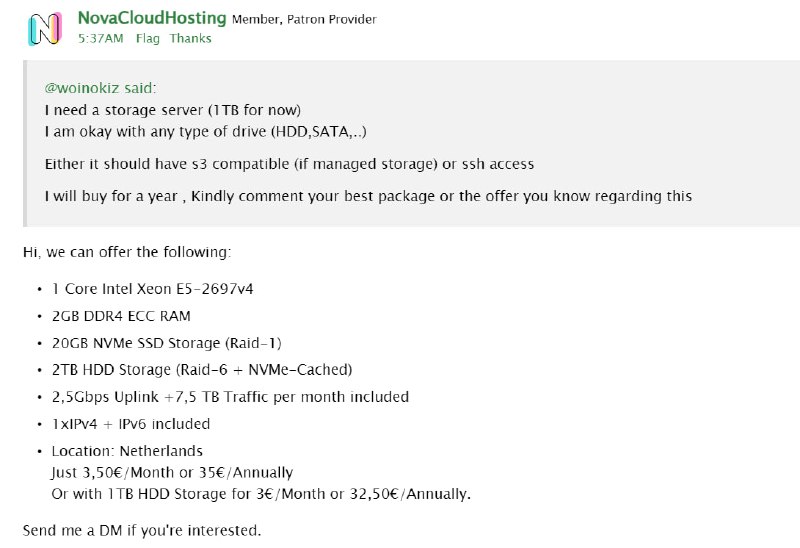The image size is (800, 548).
Task: Select the 2GB DDR4 ECC RAM bullet item
Action: point(121,316)
